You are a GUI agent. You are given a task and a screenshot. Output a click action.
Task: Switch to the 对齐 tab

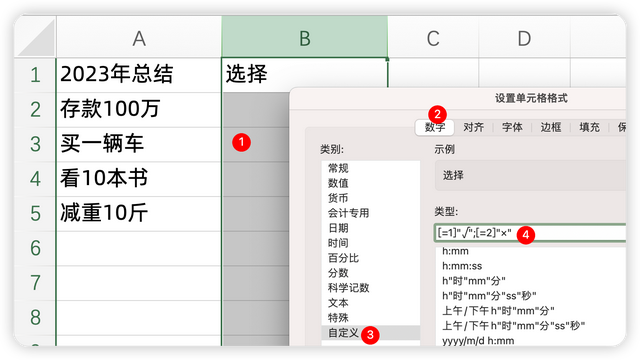(x=473, y=127)
